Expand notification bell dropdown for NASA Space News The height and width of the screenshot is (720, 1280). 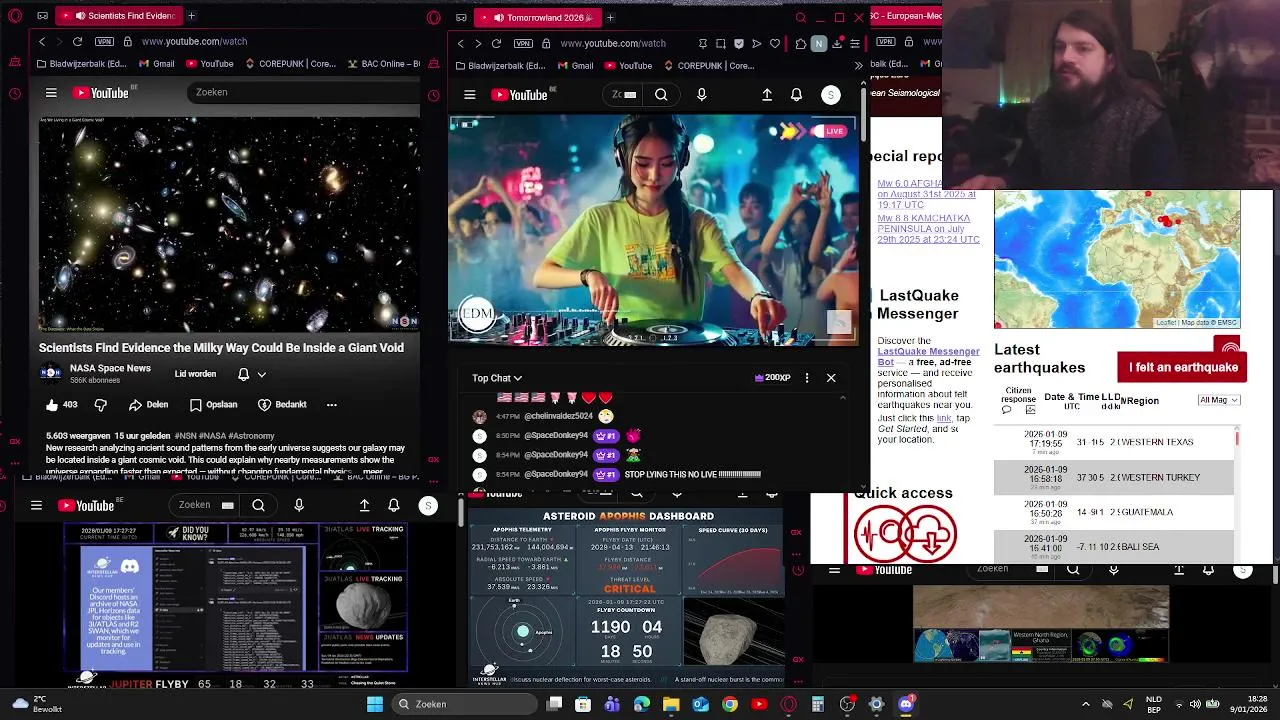pos(261,375)
